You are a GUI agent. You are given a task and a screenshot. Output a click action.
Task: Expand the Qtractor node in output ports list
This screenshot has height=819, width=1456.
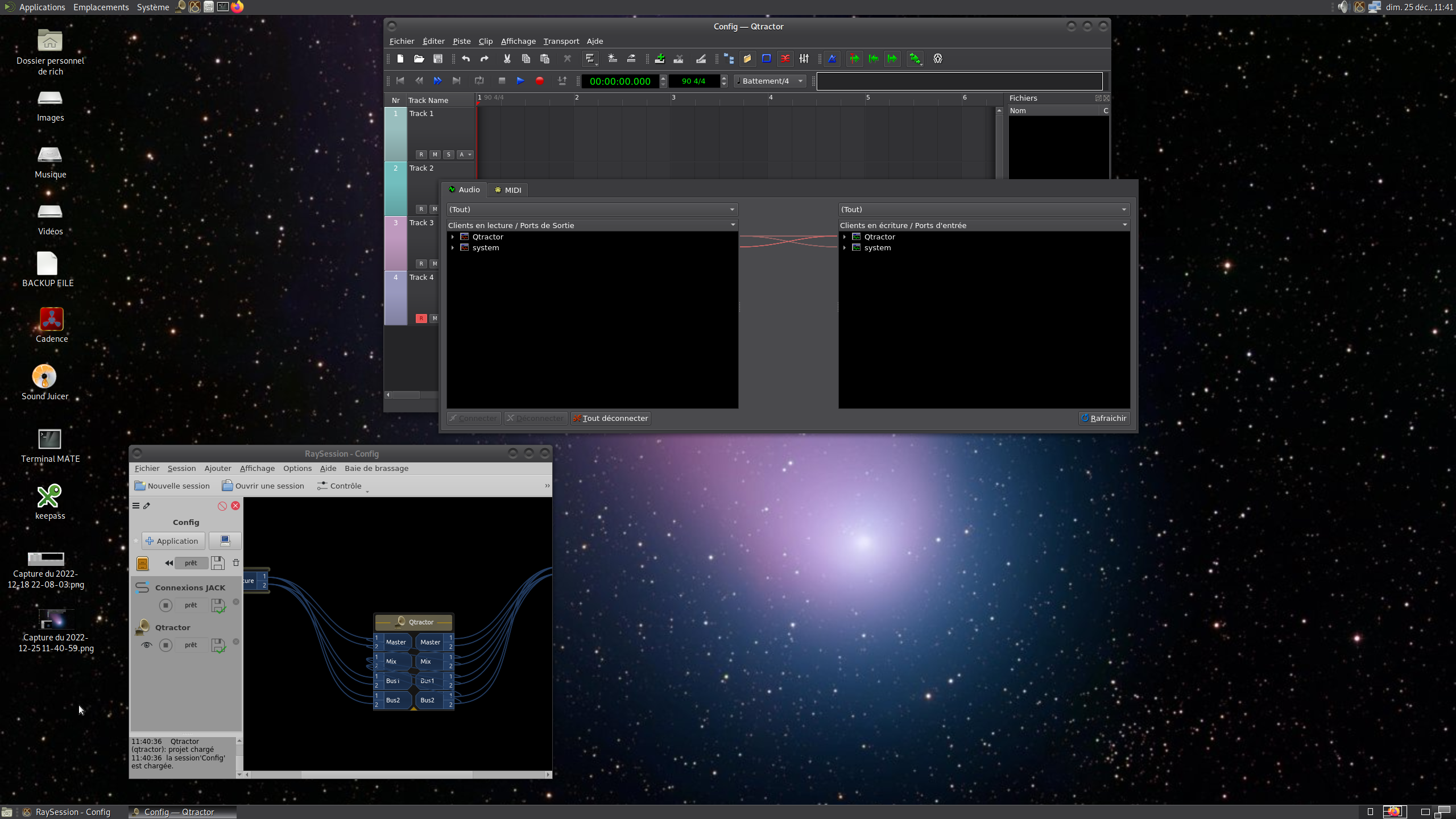tap(453, 237)
